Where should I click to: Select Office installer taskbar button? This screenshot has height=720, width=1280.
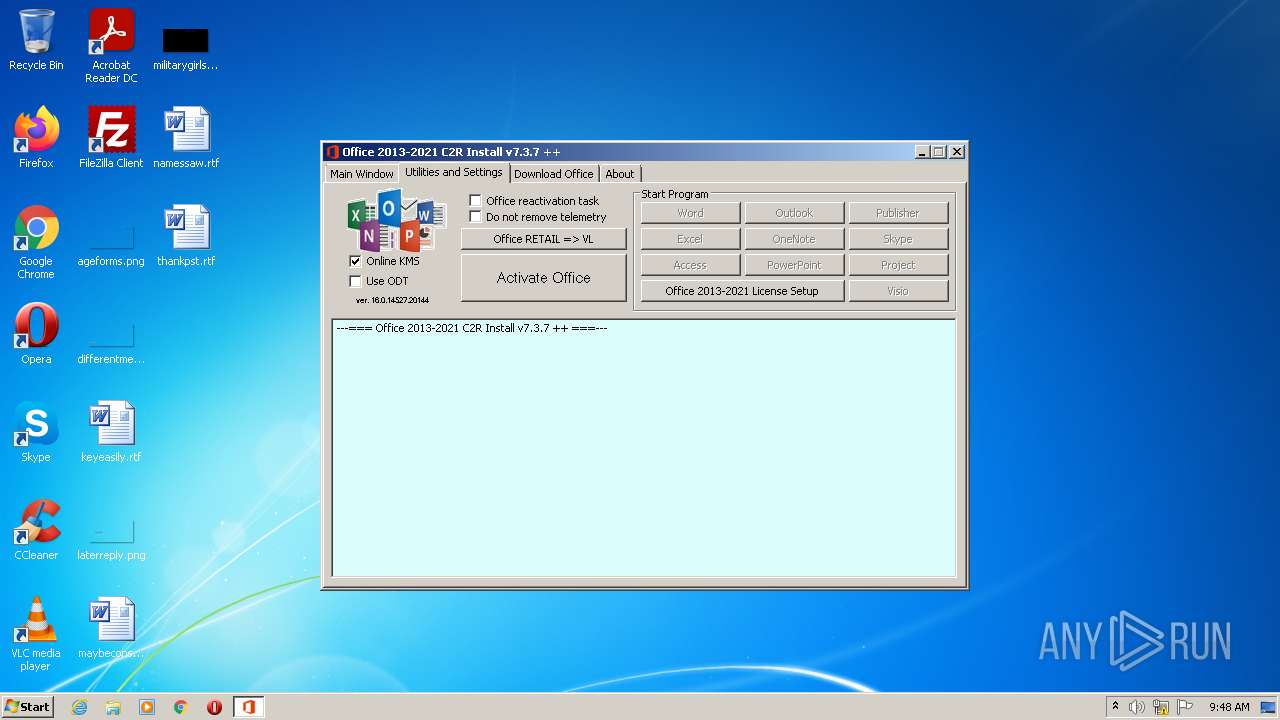[248, 707]
